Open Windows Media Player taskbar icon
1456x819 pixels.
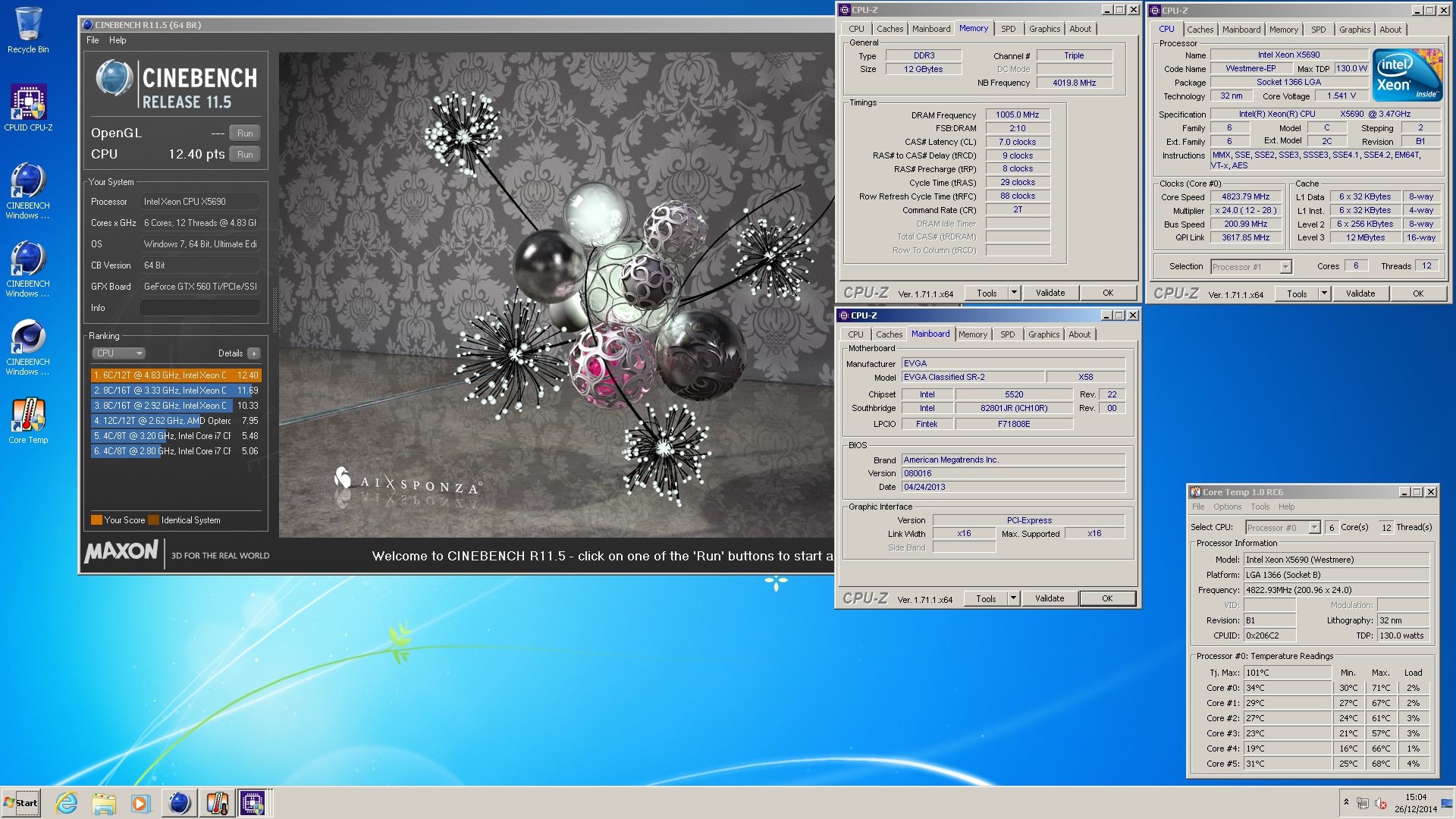140,803
